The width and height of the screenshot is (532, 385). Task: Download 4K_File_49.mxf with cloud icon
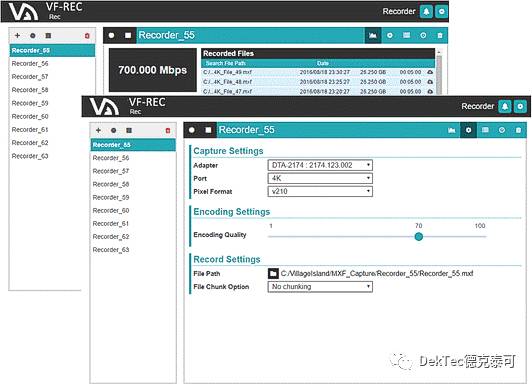click(430, 72)
